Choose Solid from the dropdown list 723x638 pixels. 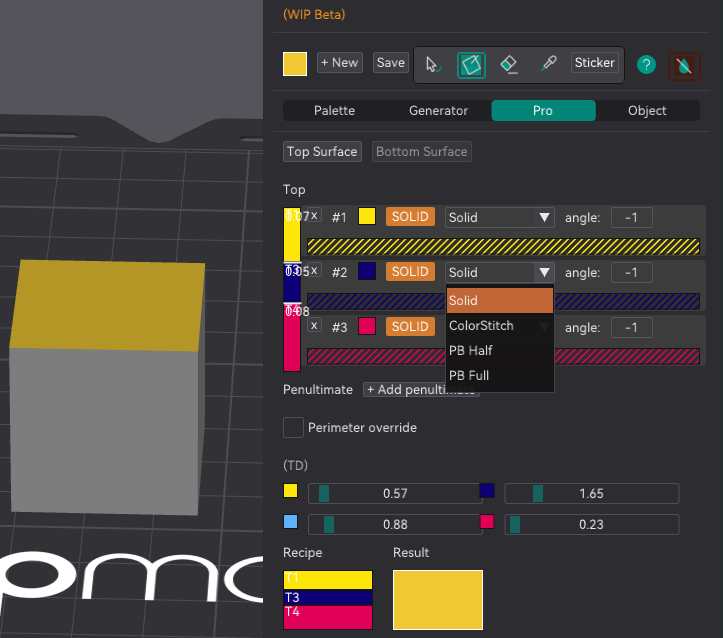tap(500, 301)
